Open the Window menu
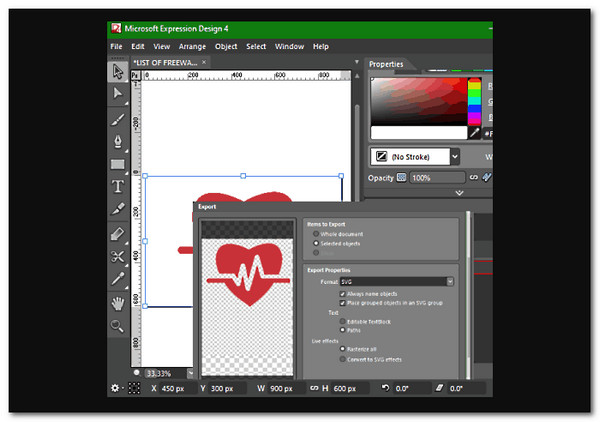The height and width of the screenshot is (422, 600). [x=289, y=46]
